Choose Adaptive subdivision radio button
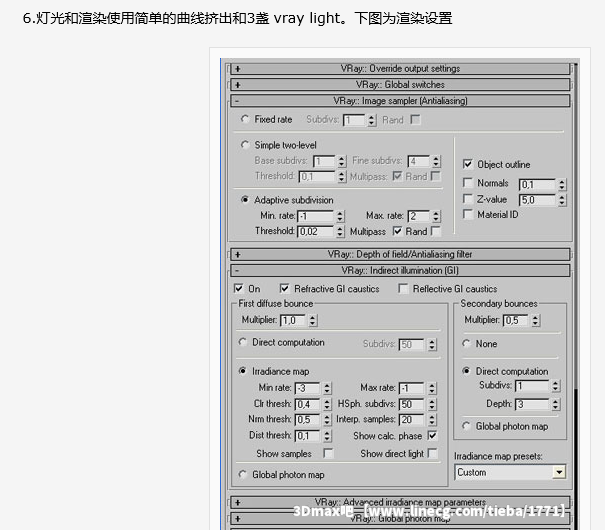This screenshot has width=605, height=530. point(246,200)
